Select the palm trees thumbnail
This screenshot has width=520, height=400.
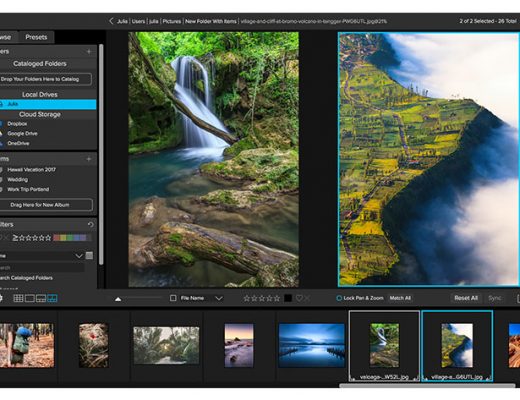coord(166,345)
